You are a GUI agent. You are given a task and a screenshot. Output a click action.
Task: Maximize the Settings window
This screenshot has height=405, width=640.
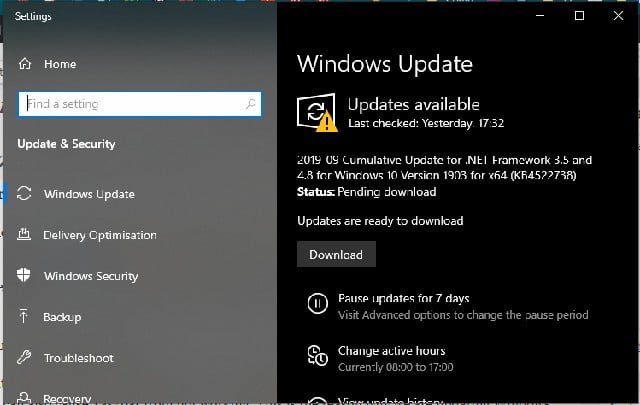click(579, 16)
